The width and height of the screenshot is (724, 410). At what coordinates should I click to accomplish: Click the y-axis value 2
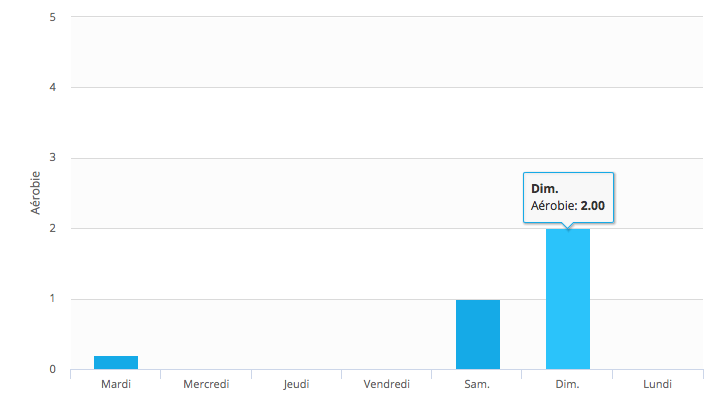[x=51, y=228]
